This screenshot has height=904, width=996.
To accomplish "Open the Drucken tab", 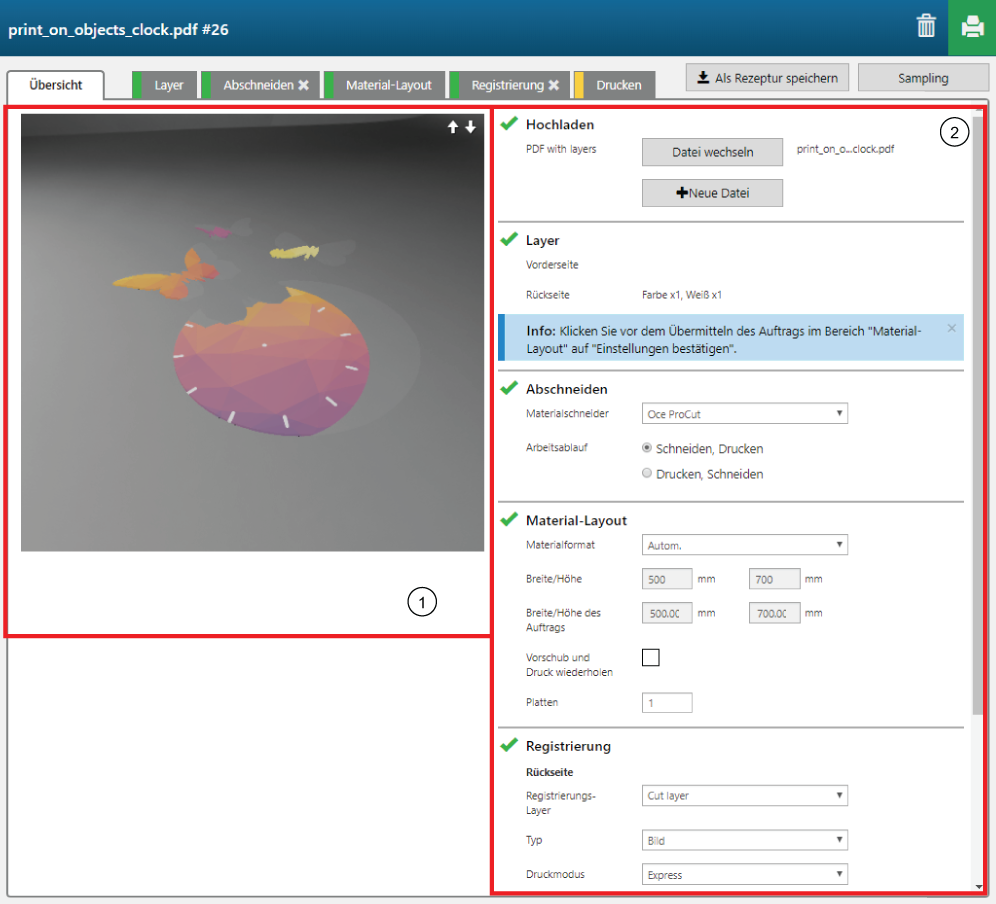I will tap(618, 86).
